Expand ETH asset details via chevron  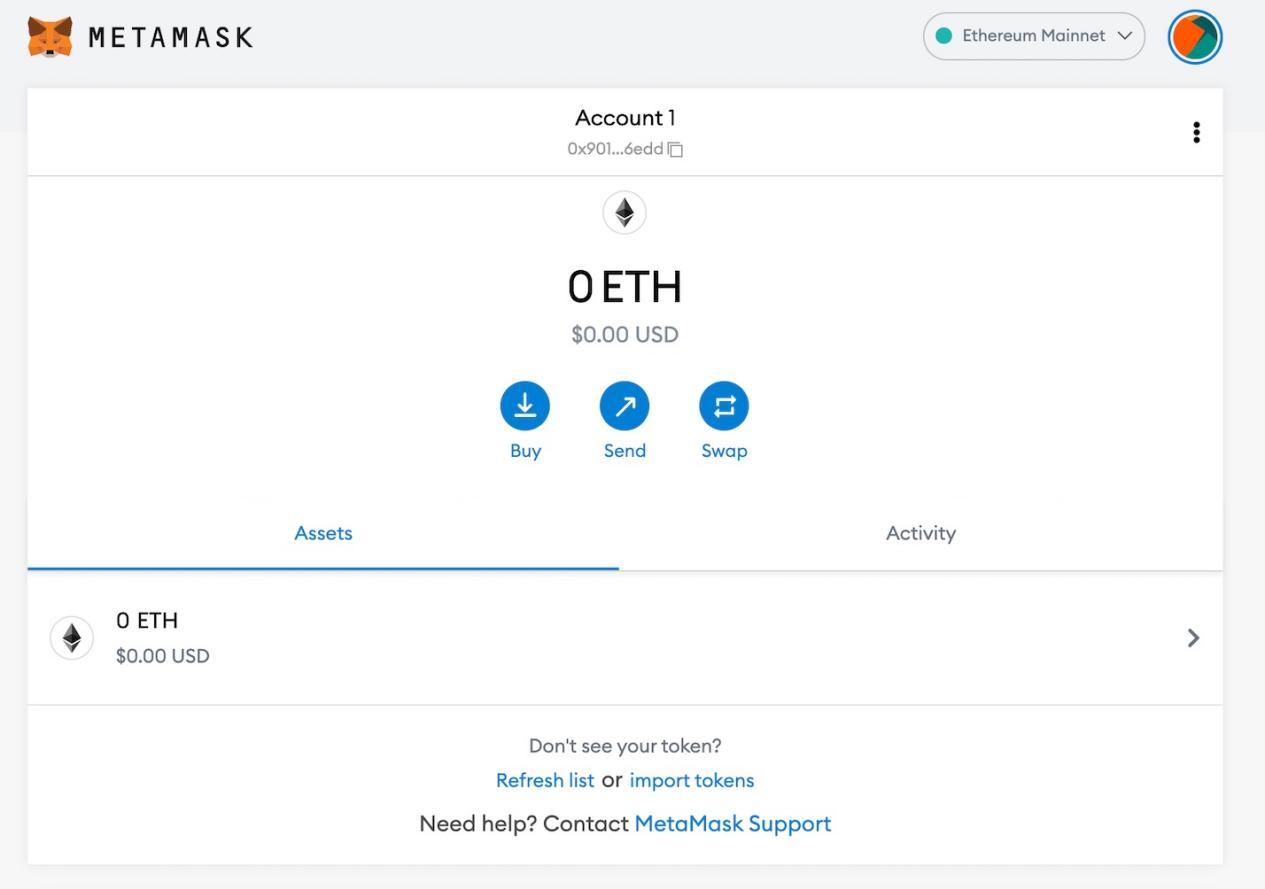(1193, 638)
